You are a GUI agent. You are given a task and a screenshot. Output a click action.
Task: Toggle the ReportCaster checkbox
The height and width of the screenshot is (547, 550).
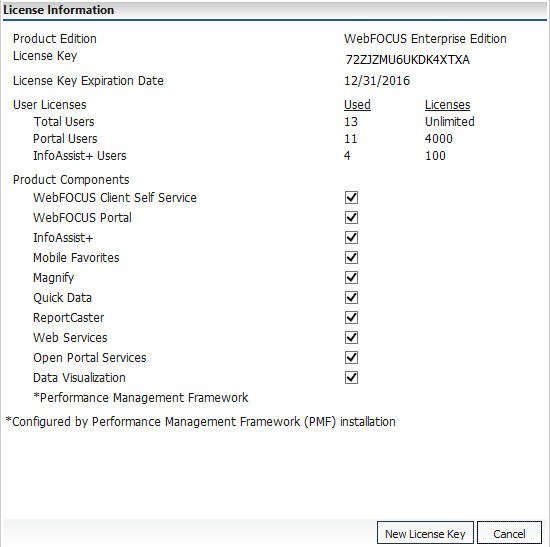[351, 318]
